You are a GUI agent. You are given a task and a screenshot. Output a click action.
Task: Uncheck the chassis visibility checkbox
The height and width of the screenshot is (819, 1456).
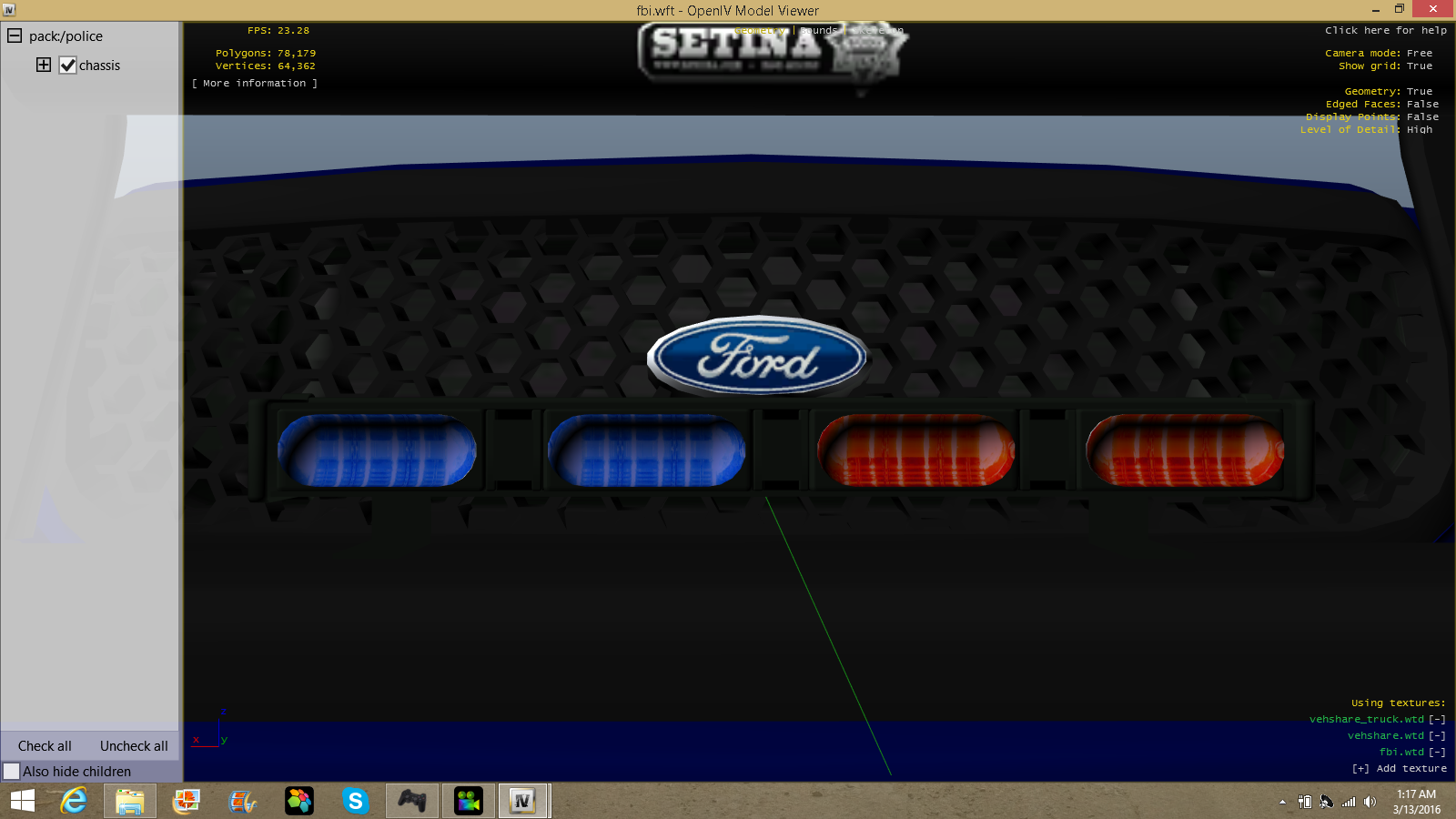[x=67, y=66]
